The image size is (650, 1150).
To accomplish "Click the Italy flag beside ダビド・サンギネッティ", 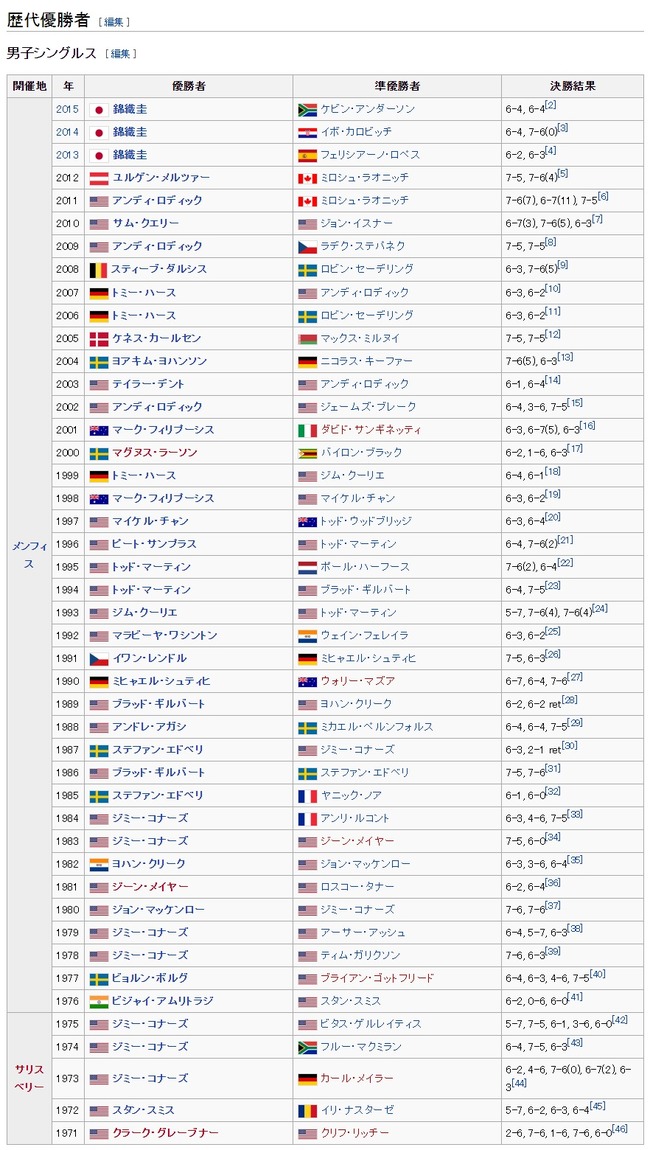I will pyautogui.click(x=307, y=430).
